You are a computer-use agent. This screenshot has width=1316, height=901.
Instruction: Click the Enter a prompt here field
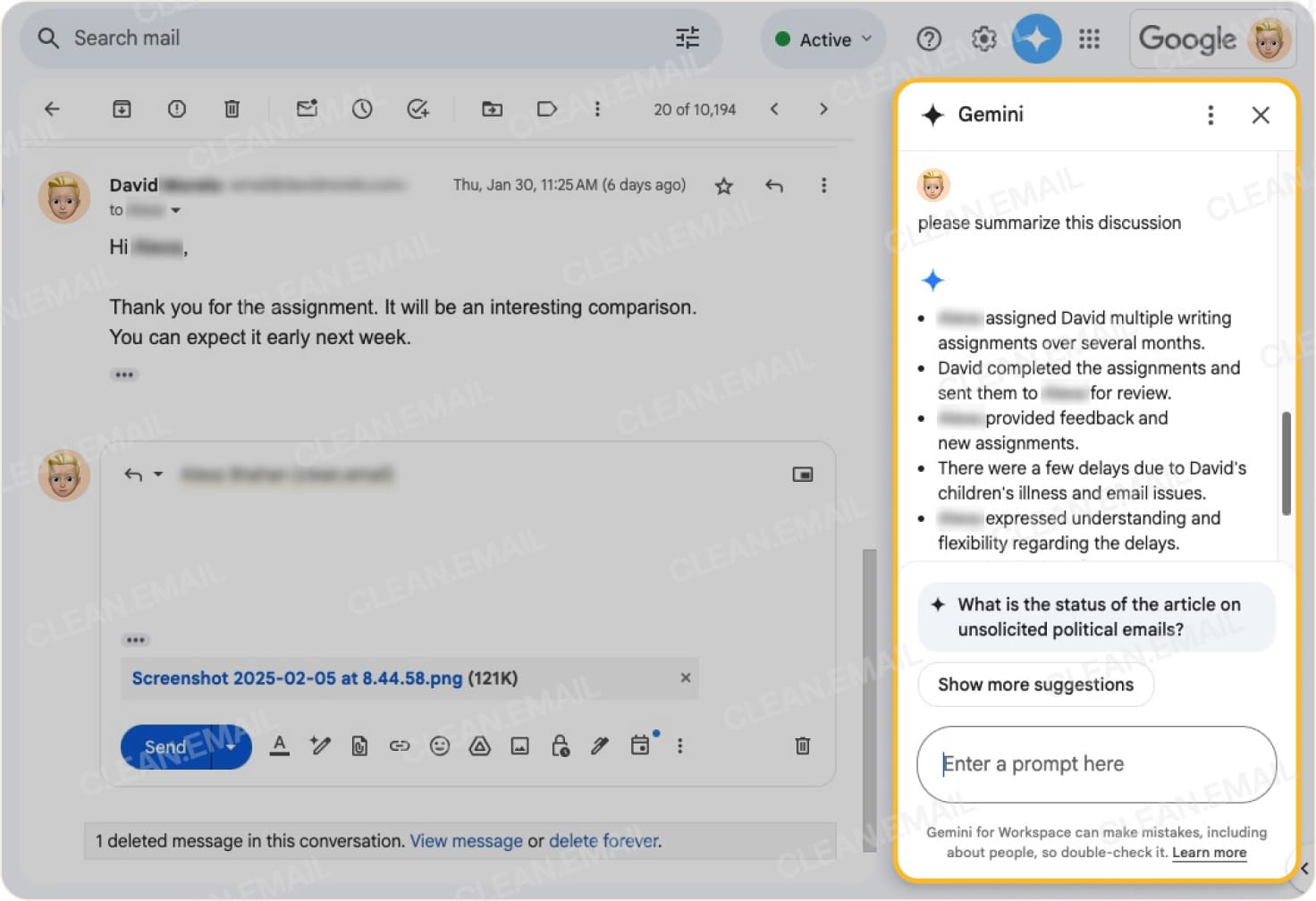(1095, 764)
